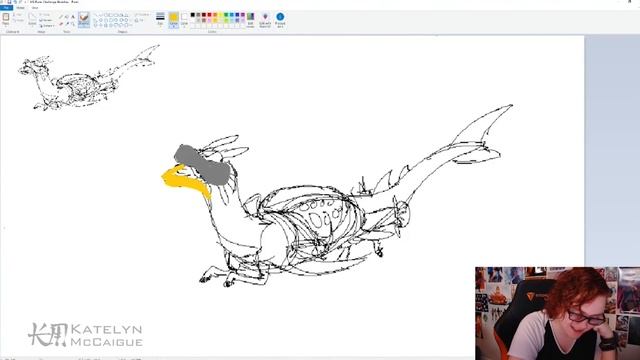Switch to the View ribbon tab

point(35,8)
